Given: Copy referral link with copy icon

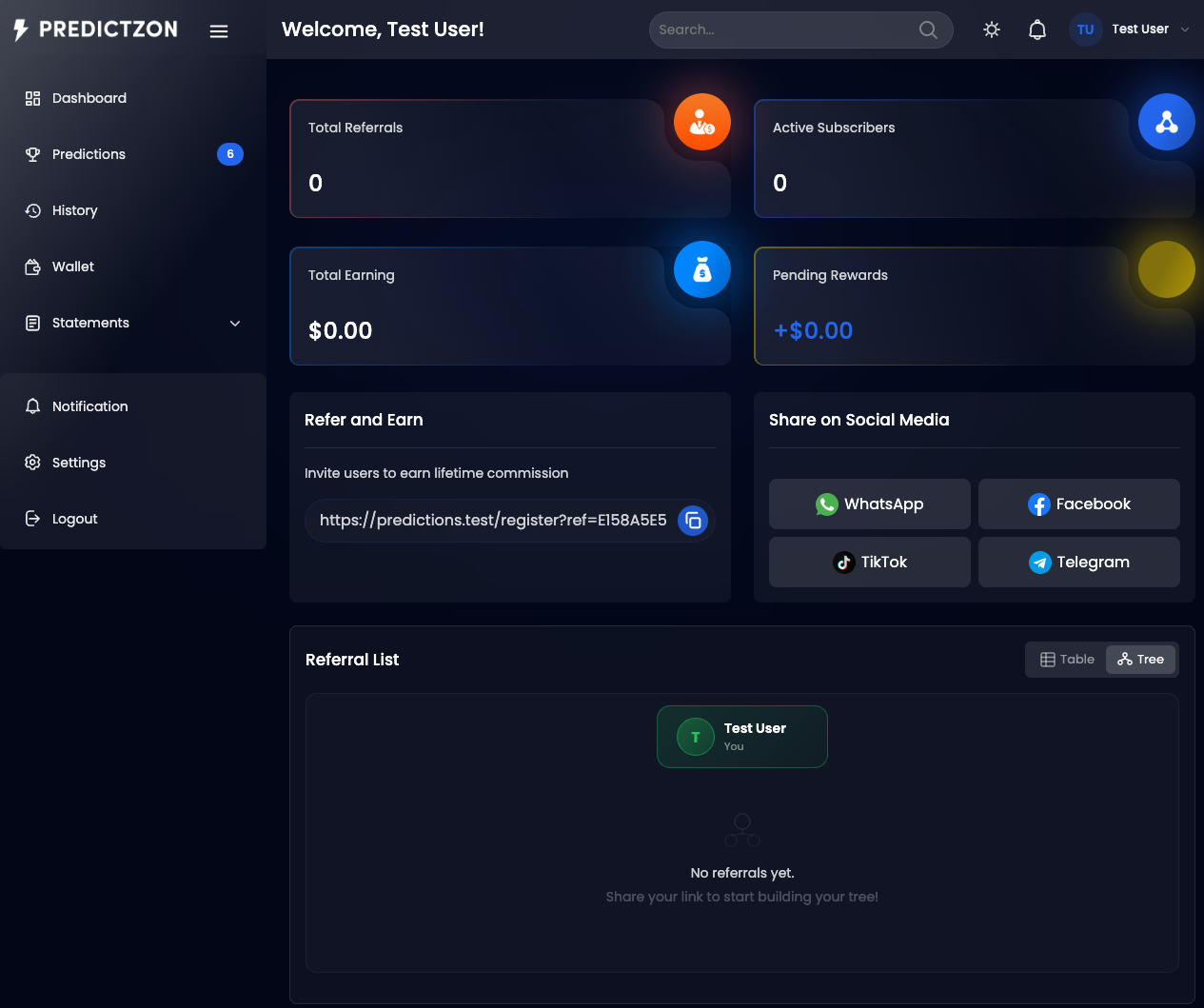Looking at the screenshot, I should coord(693,521).
